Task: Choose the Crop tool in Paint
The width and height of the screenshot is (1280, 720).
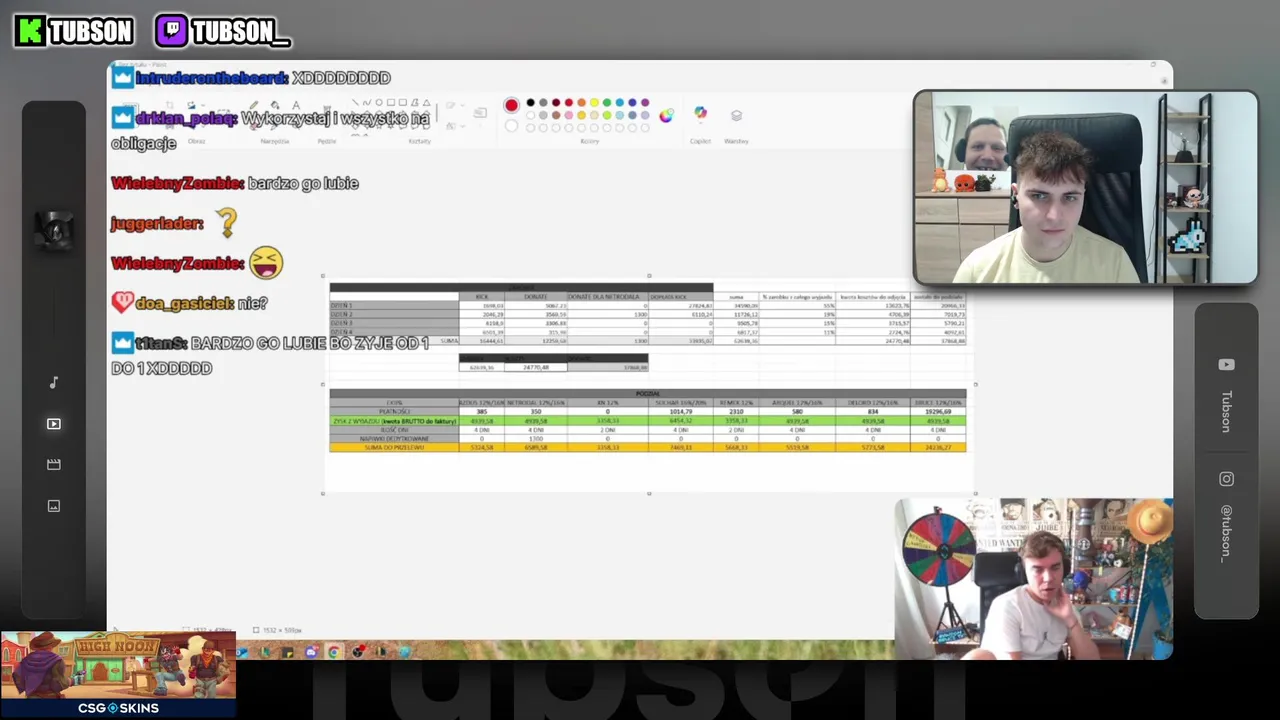Action: [170, 104]
